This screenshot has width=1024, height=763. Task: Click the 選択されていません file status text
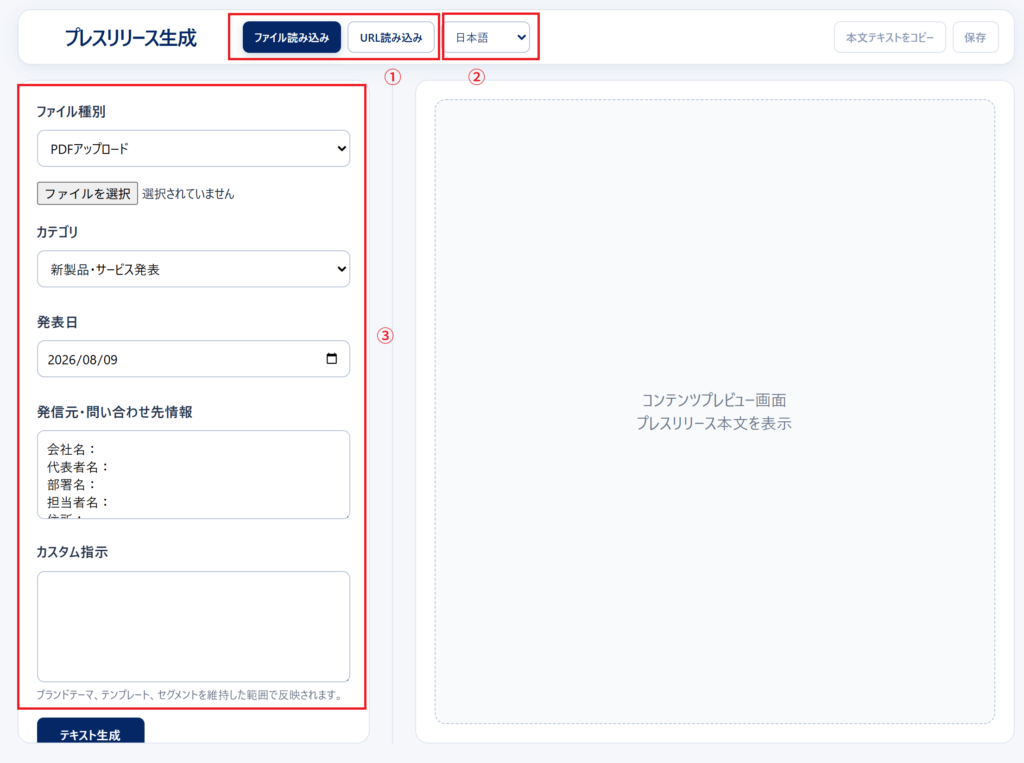coord(188,193)
